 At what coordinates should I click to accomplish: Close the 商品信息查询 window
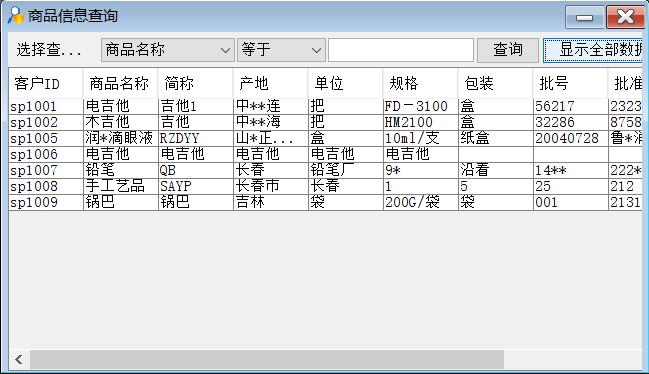pos(625,17)
